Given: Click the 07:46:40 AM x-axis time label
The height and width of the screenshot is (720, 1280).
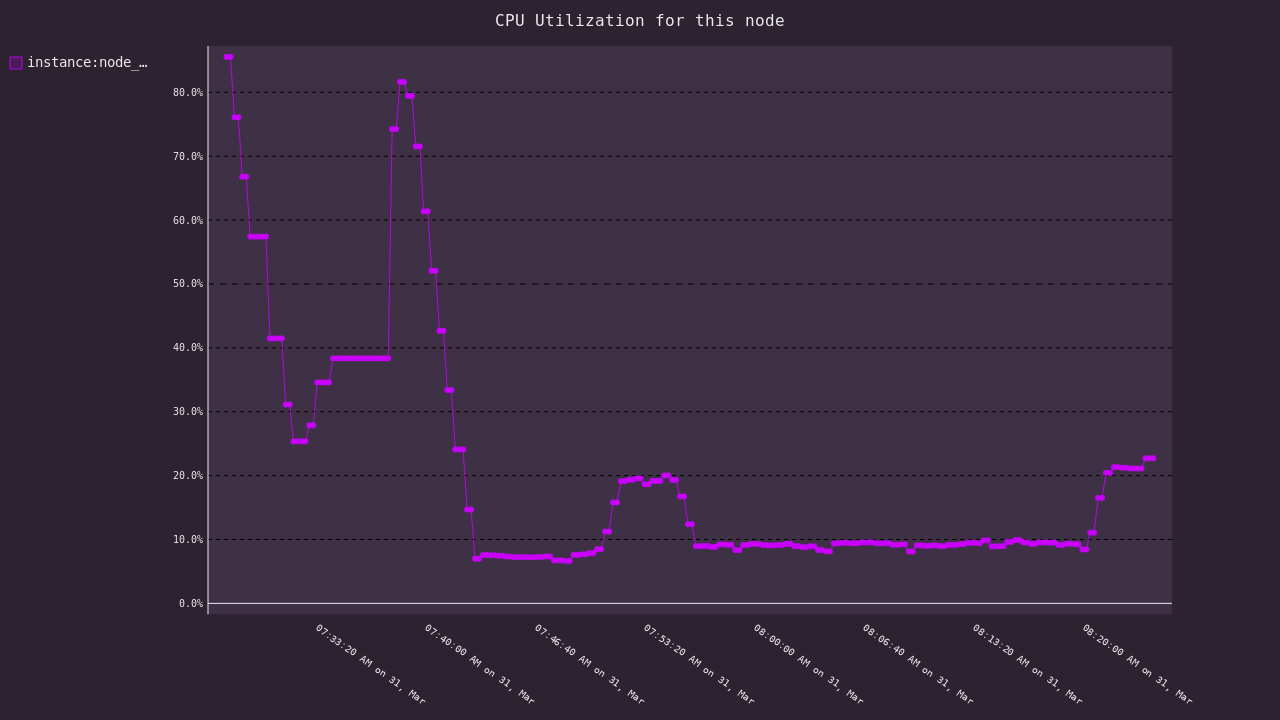Looking at the screenshot, I should click(590, 664).
